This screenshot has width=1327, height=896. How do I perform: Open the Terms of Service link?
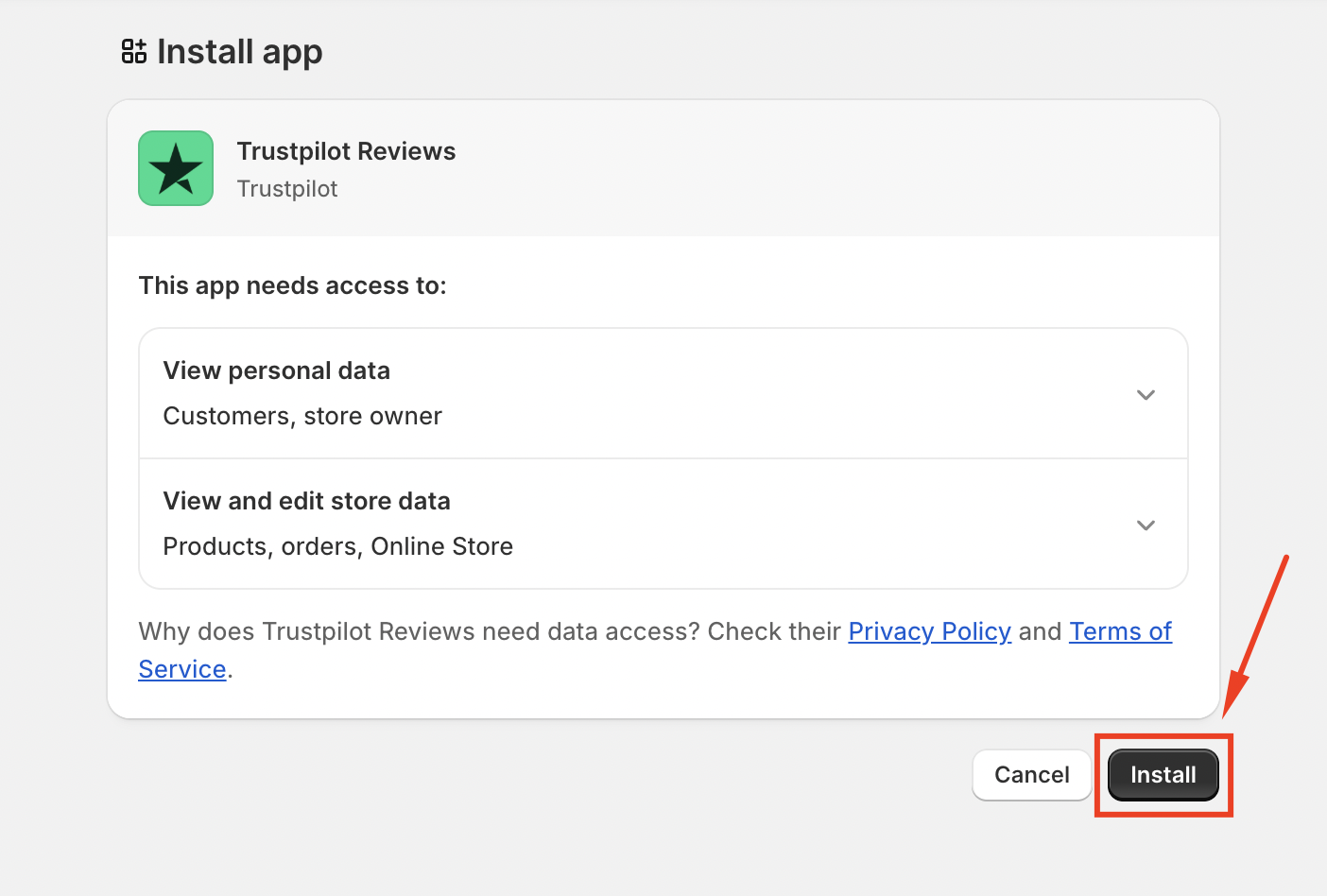[1120, 631]
